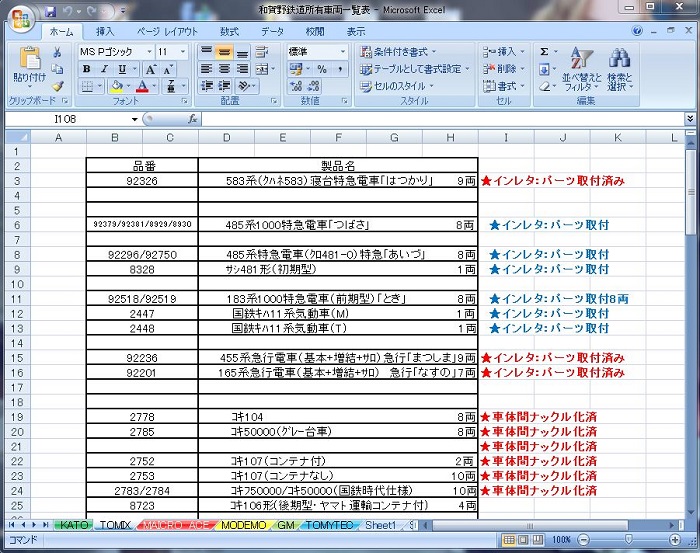Screen dimensions: 700x553
Task: Switch to データ ribbon tab
Action: coord(272,32)
